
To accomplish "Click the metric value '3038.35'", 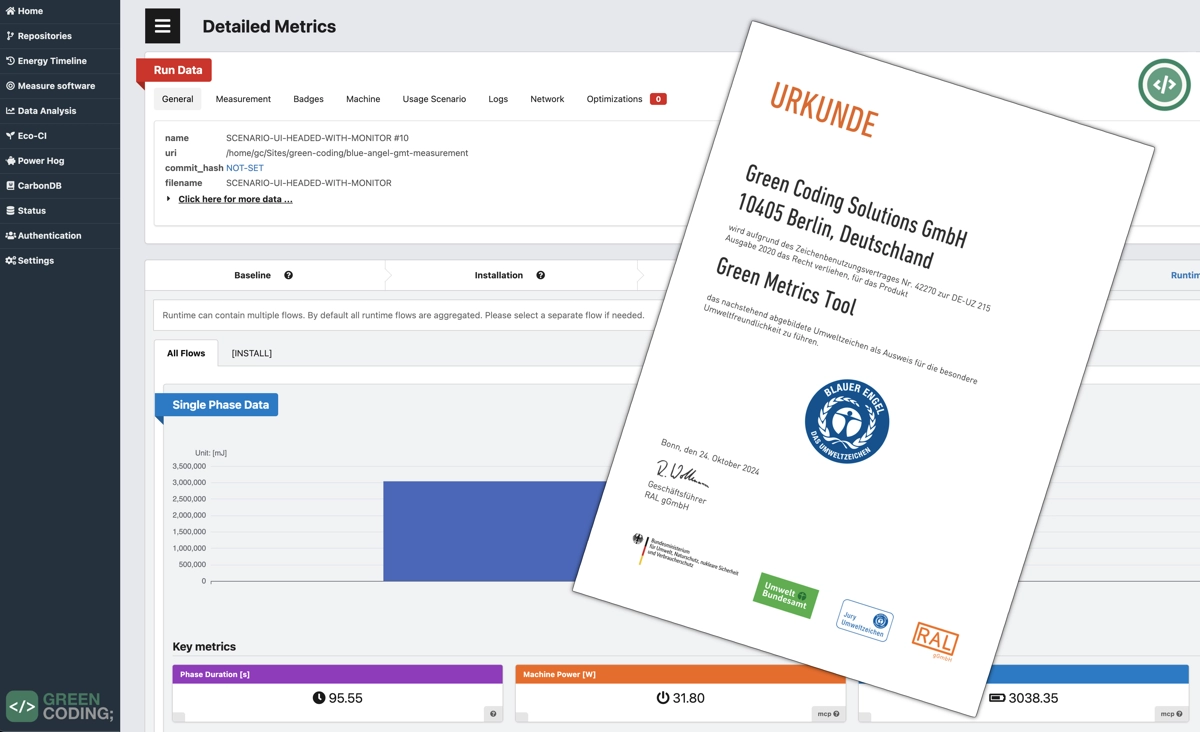I will pos(1033,698).
